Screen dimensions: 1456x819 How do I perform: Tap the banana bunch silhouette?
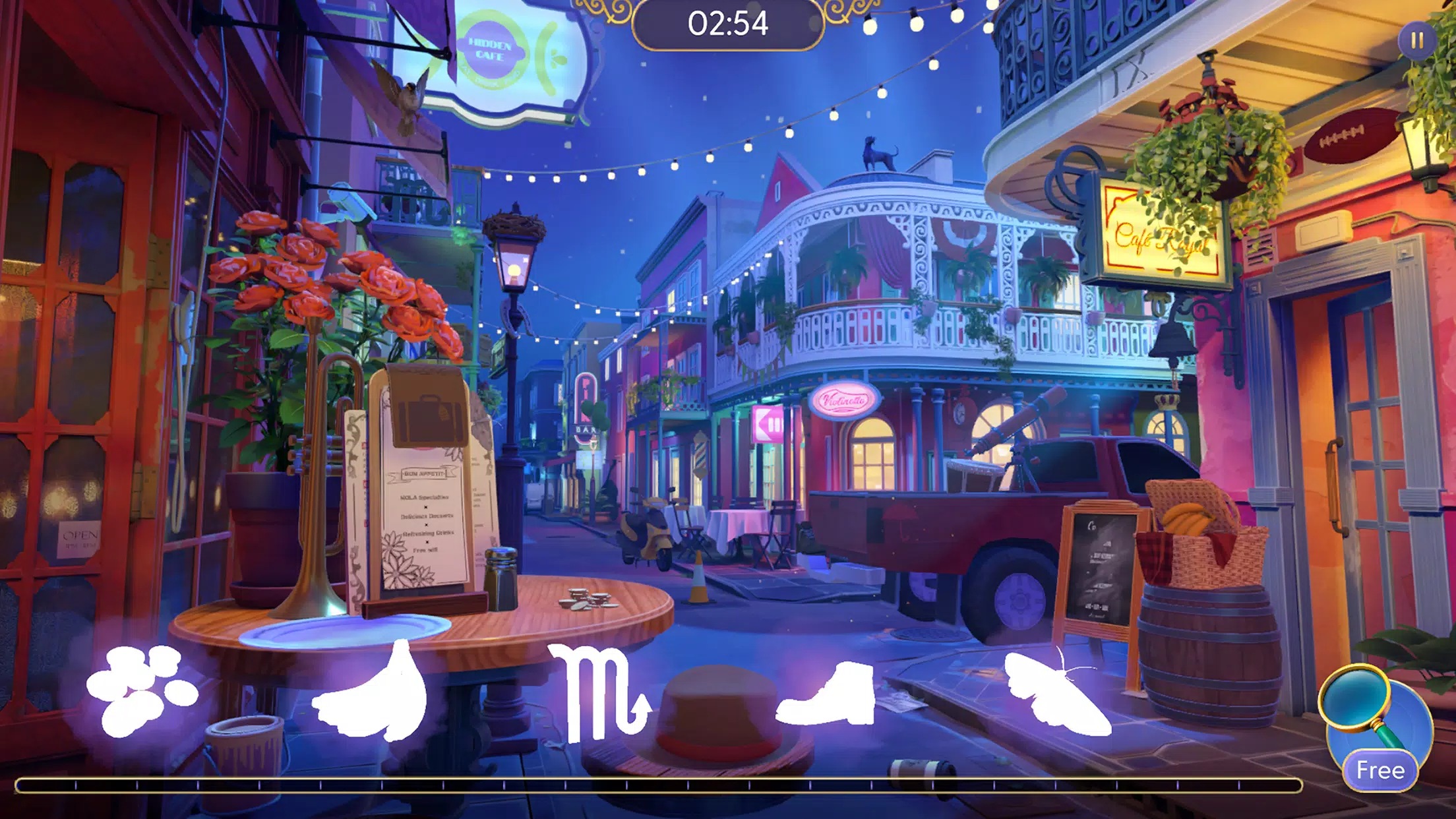tap(371, 692)
